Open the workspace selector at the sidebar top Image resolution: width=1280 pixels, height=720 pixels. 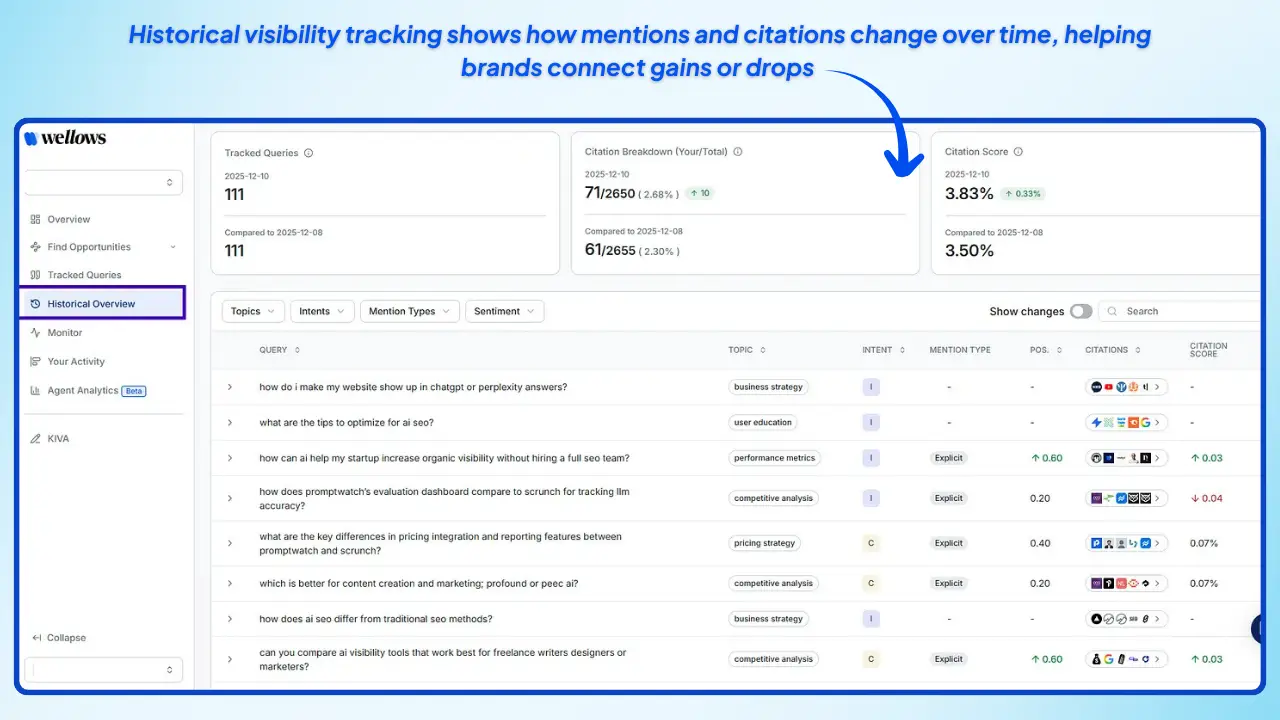point(103,182)
